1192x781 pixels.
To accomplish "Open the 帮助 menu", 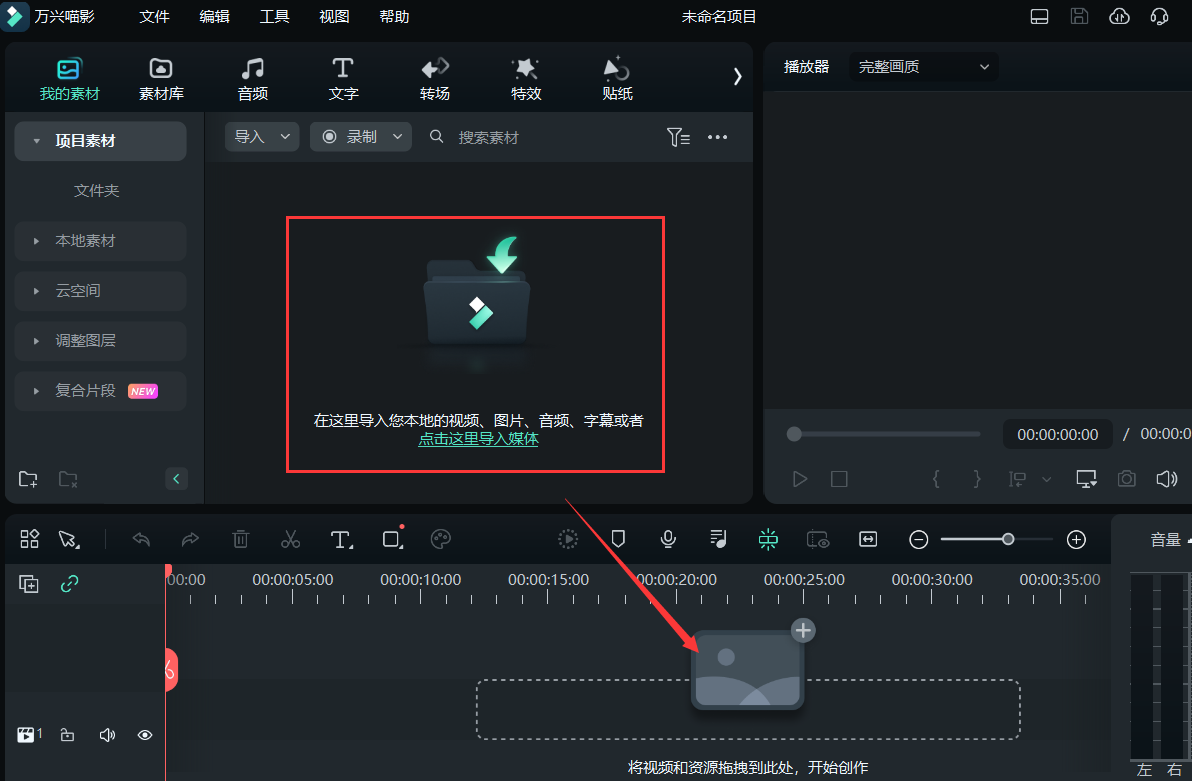I will tap(394, 16).
